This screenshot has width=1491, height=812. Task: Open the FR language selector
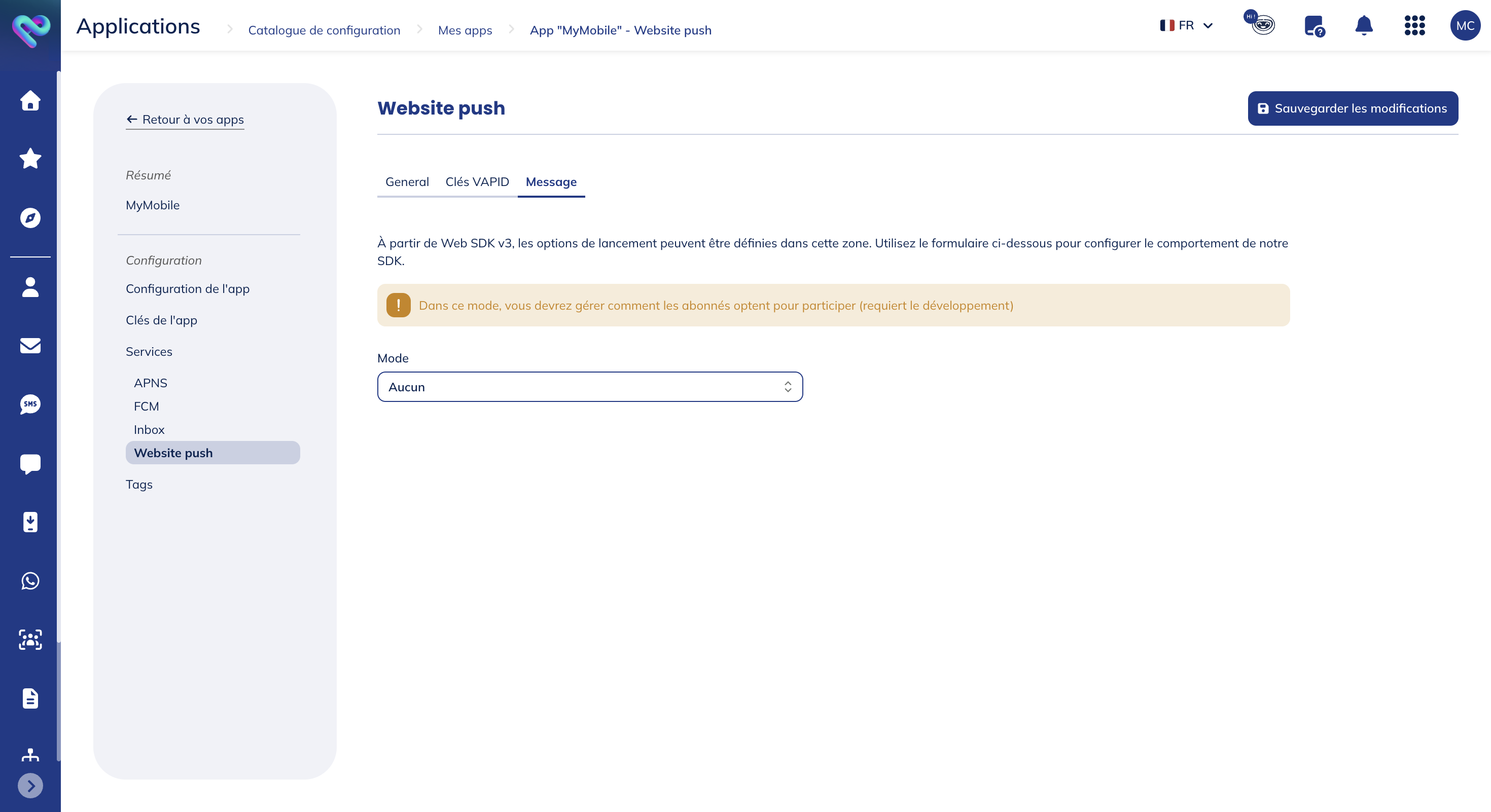coord(1185,25)
